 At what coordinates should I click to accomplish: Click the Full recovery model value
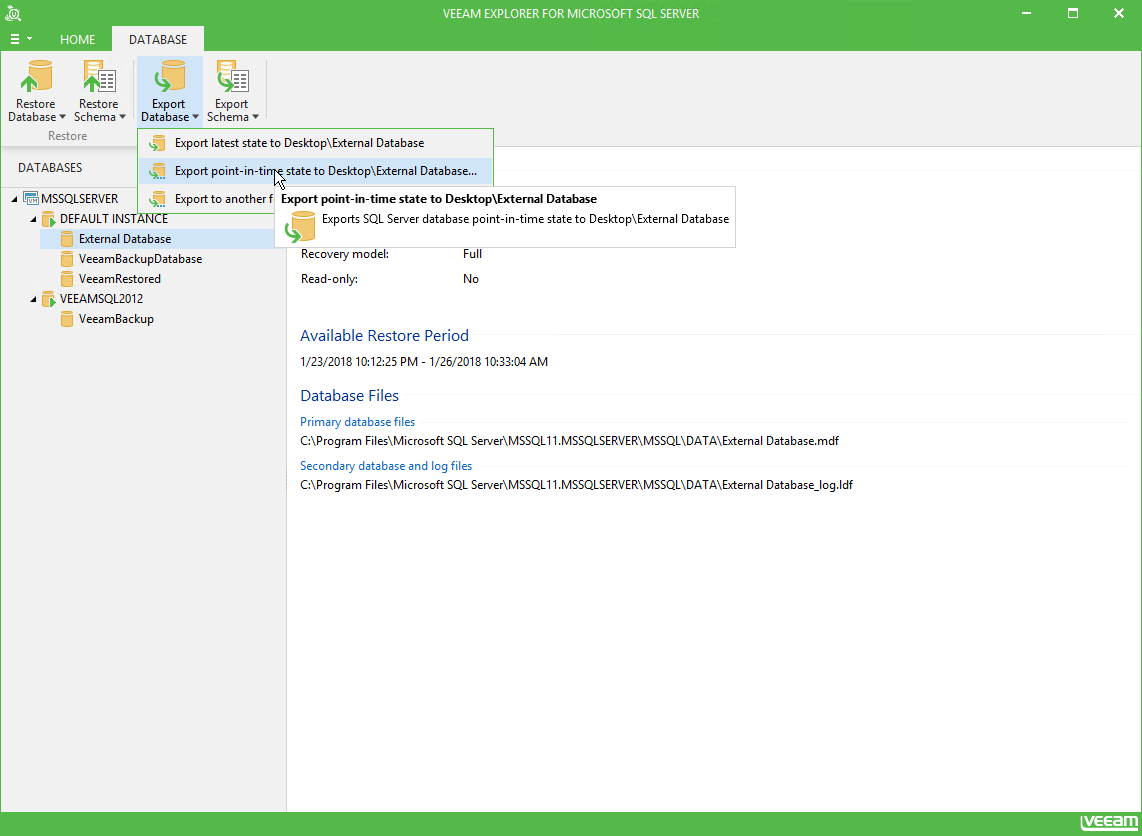coord(472,254)
